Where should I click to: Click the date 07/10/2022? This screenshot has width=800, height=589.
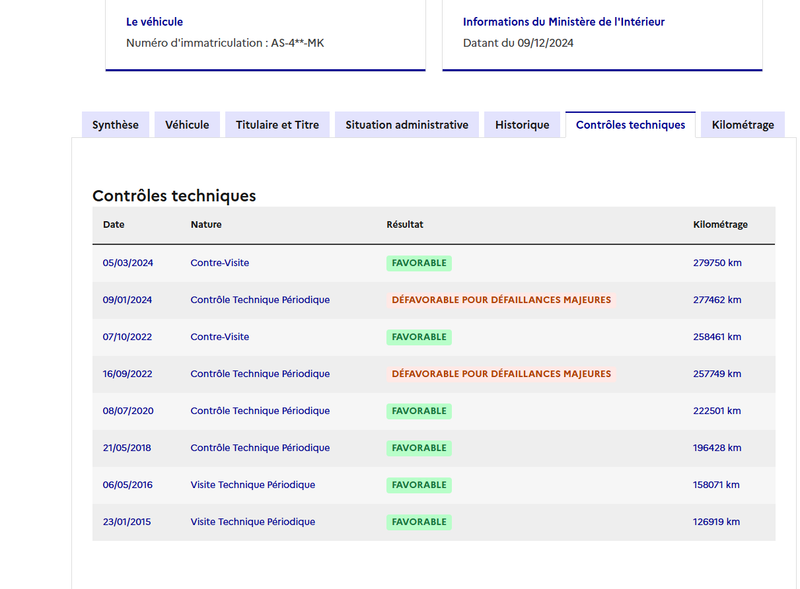tap(128, 337)
